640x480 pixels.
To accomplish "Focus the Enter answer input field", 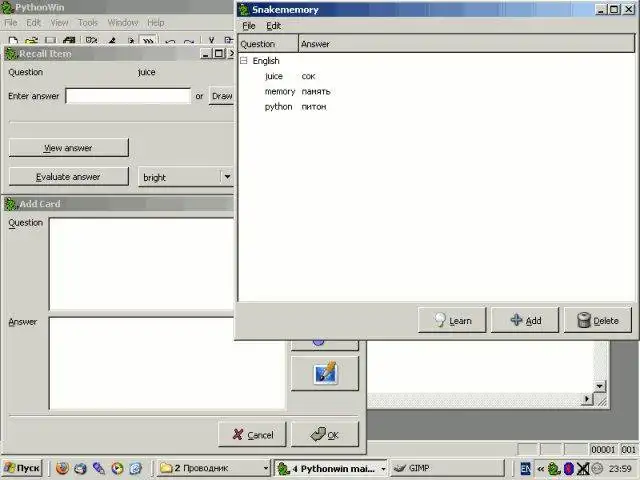I will point(128,96).
